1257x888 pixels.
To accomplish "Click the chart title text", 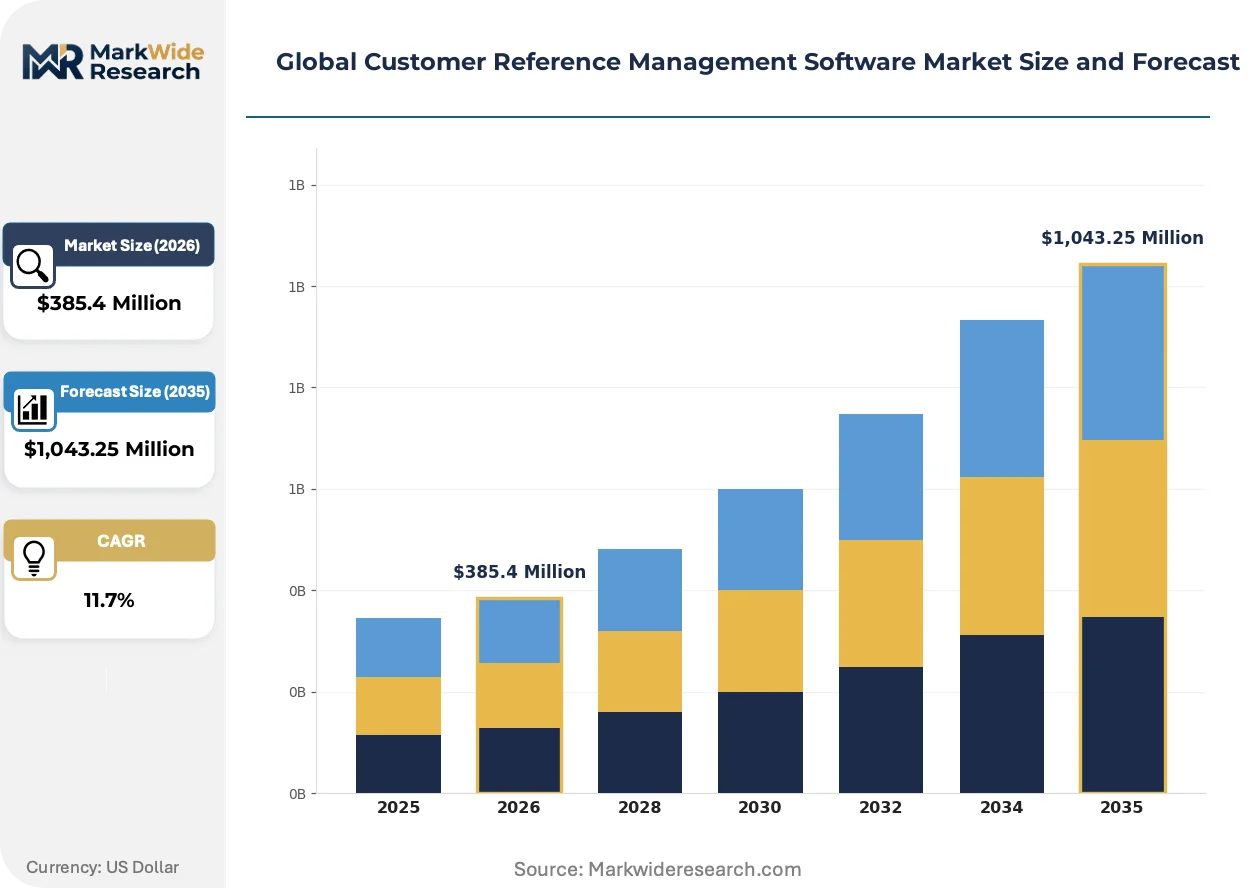I will point(757,62).
